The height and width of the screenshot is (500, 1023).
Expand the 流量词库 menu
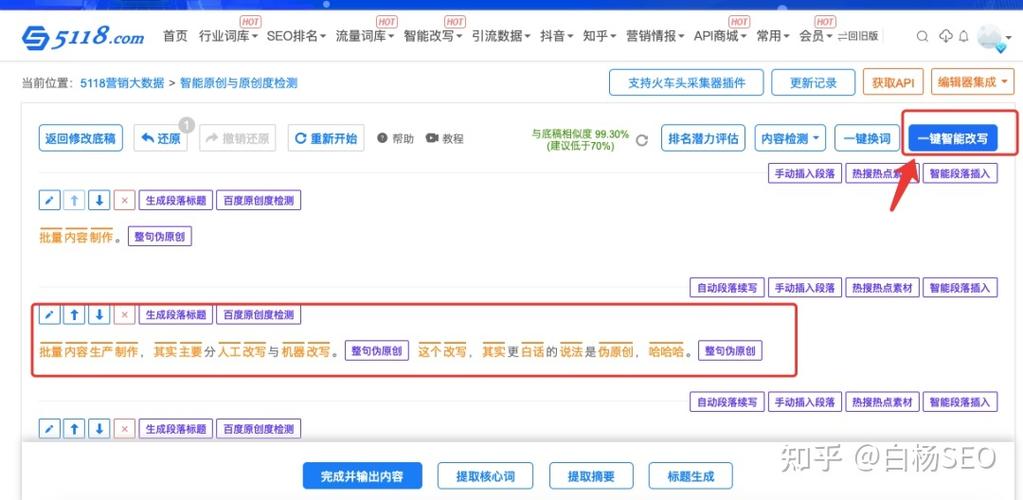365,37
